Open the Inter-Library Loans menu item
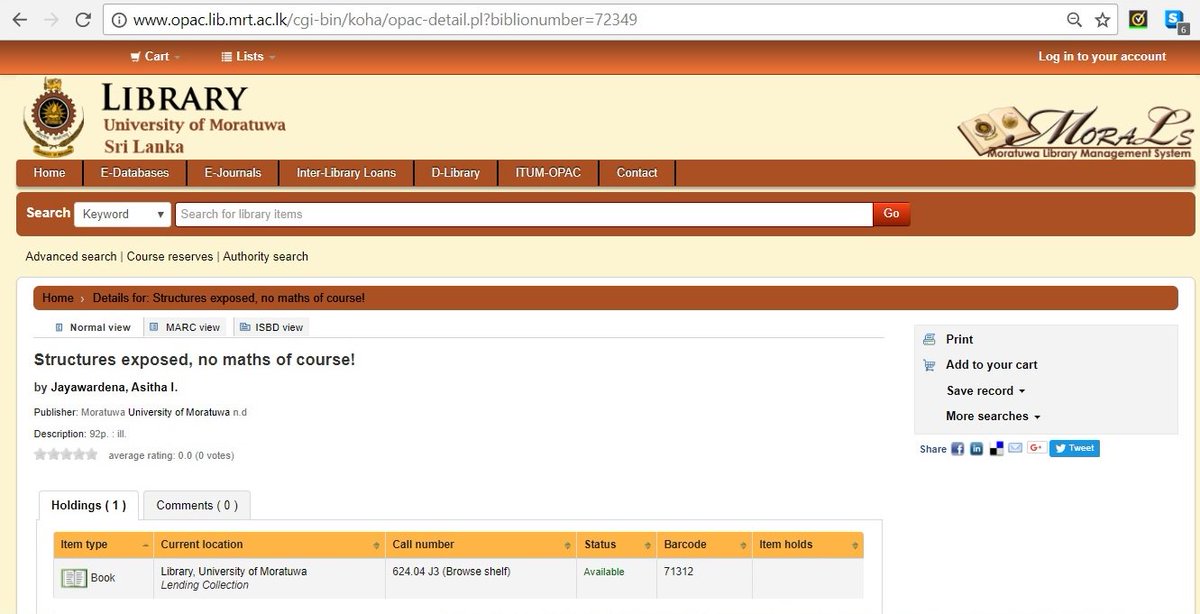 point(346,173)
